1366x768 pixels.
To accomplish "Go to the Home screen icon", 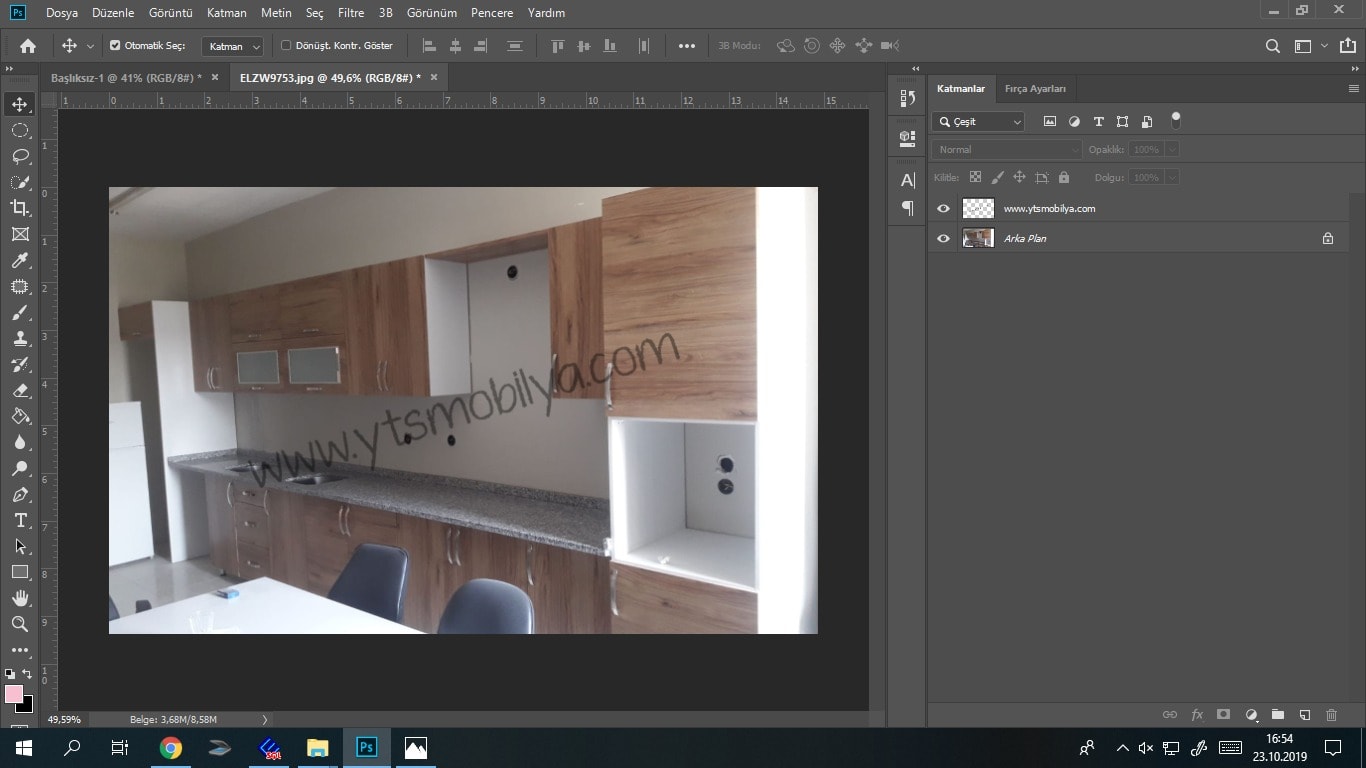I will 28,46.
